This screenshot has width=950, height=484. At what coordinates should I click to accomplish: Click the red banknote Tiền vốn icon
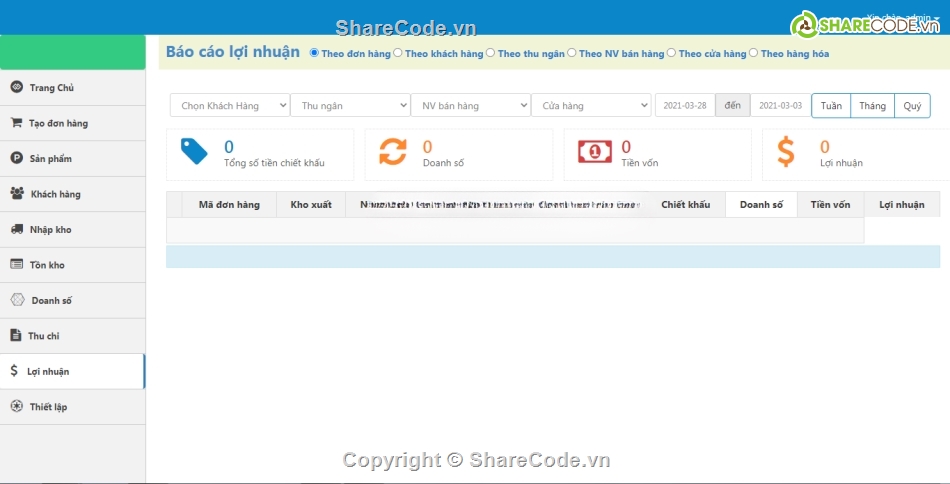point(594,151)
